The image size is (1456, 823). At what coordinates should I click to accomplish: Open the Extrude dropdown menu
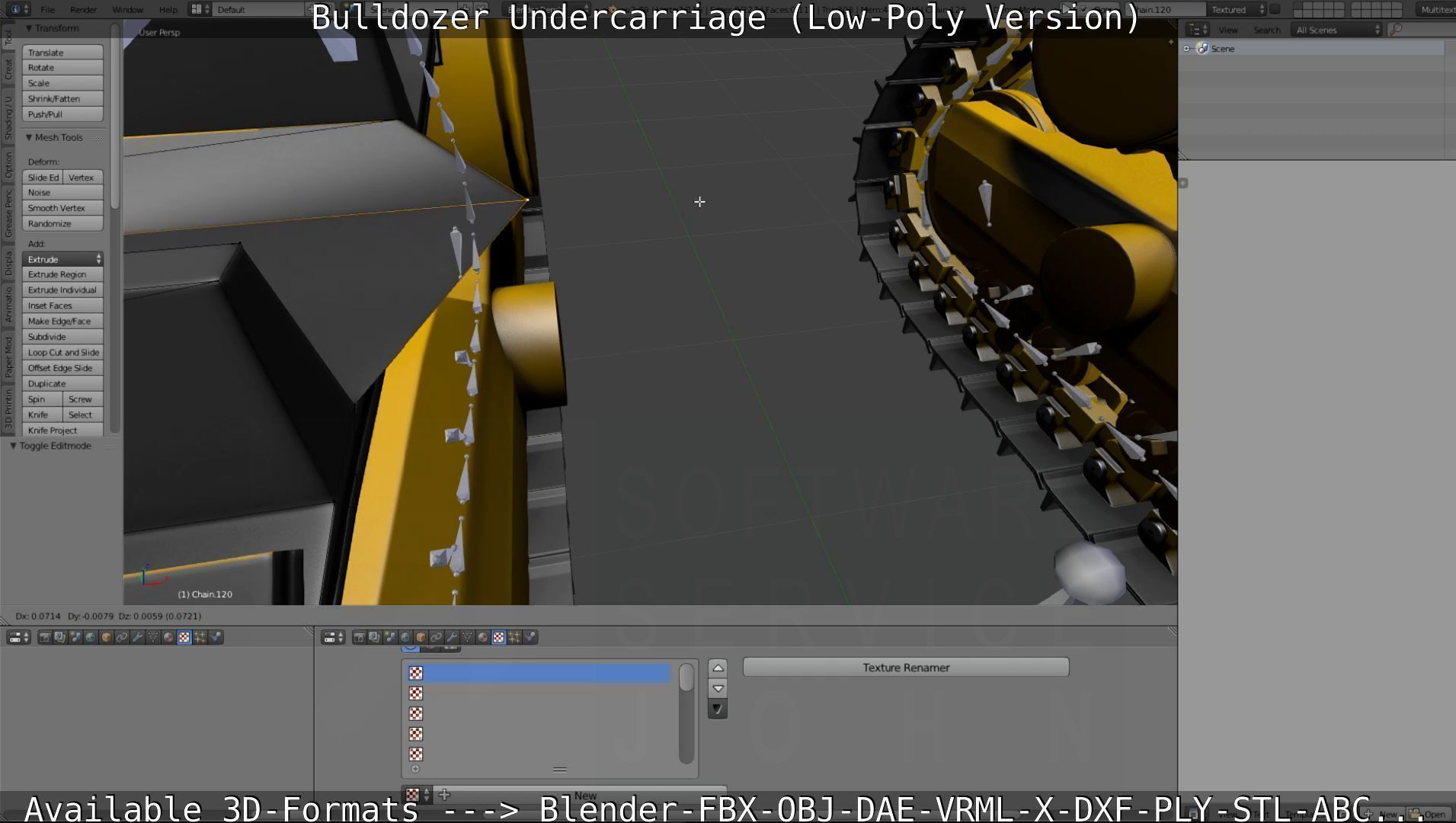pyautogui.click(x=62, y=259)
